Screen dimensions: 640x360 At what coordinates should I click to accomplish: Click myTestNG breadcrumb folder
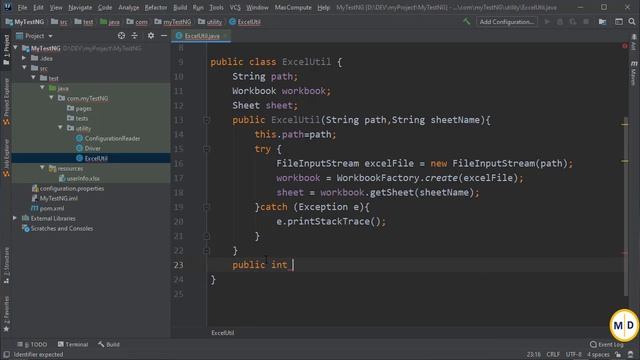tap(173, 22)
